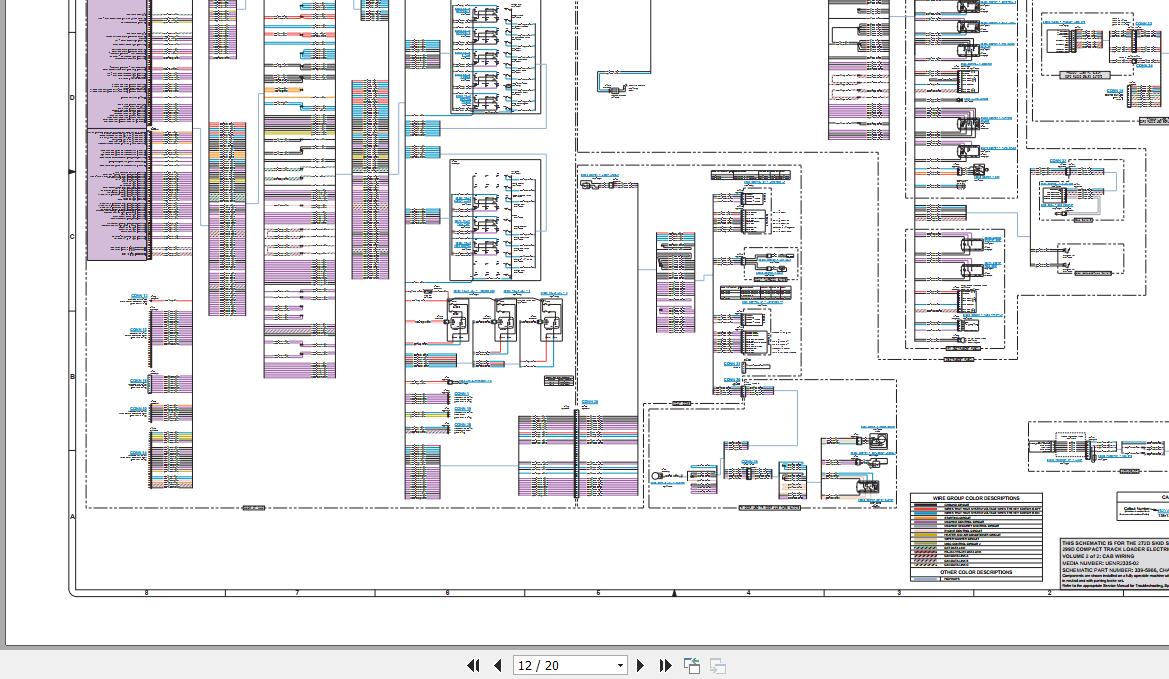Click the black triangle marker on the left edge
The width and height of the screenshot is (1169, 679).
[71, 172]
